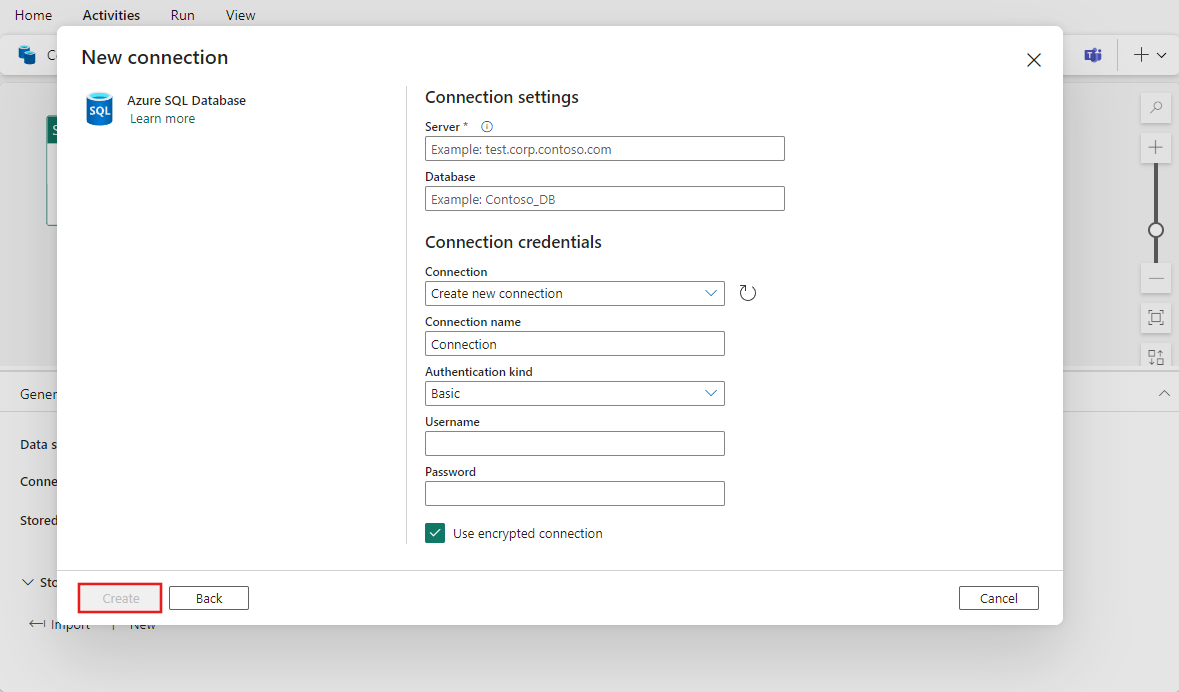The image size is (1179, 692).
Task: Click the Microsoft Teams icon
Action: pos(1093,55)
